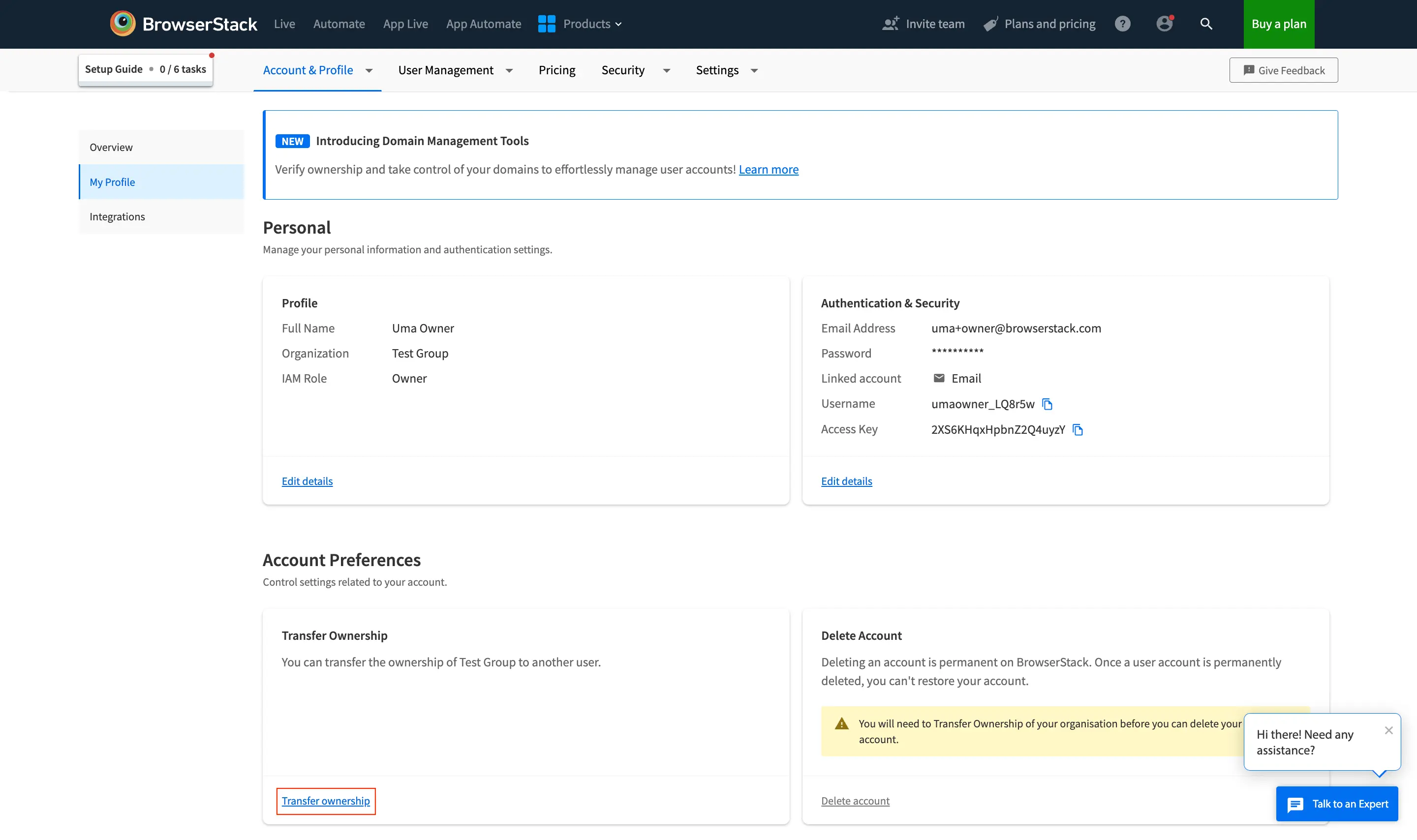Follow the Learn more link
1417x840 pixels.
pos(768,169)
